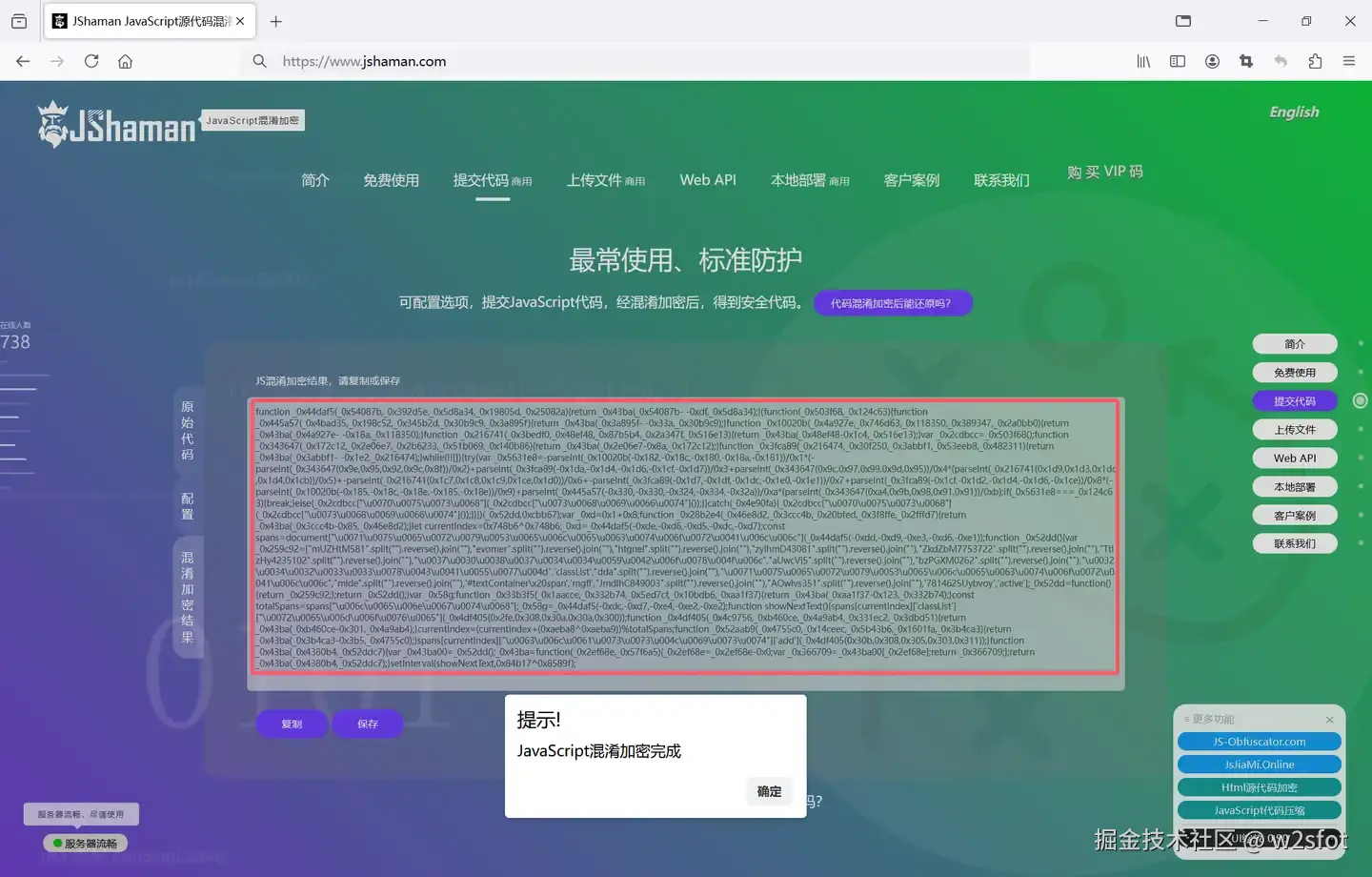The width and height of the screenshot is (1372, 877).
Task: Open the JavaScript代码压缩 link
Action: tap(1260, 810)
